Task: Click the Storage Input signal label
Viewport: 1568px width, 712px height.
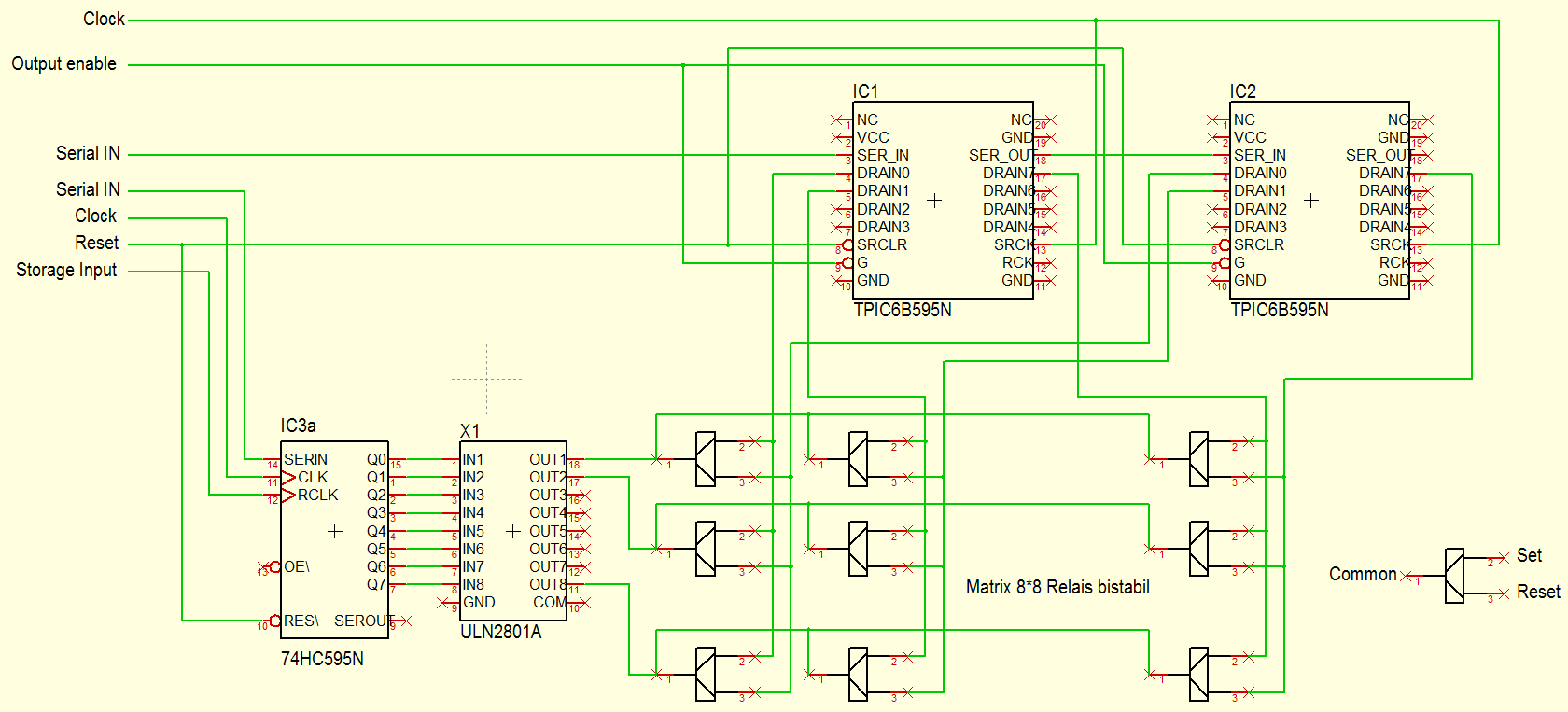Action: coord(66,271)
